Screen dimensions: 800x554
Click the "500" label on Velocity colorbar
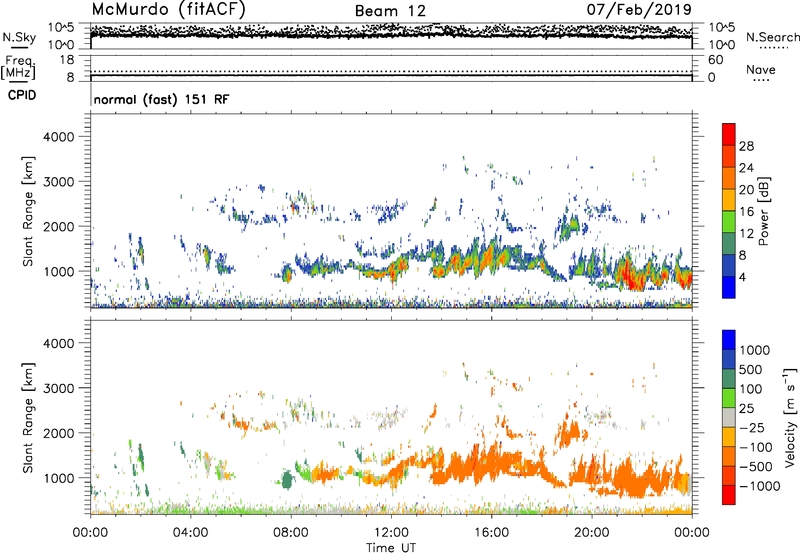coord(751,370)
